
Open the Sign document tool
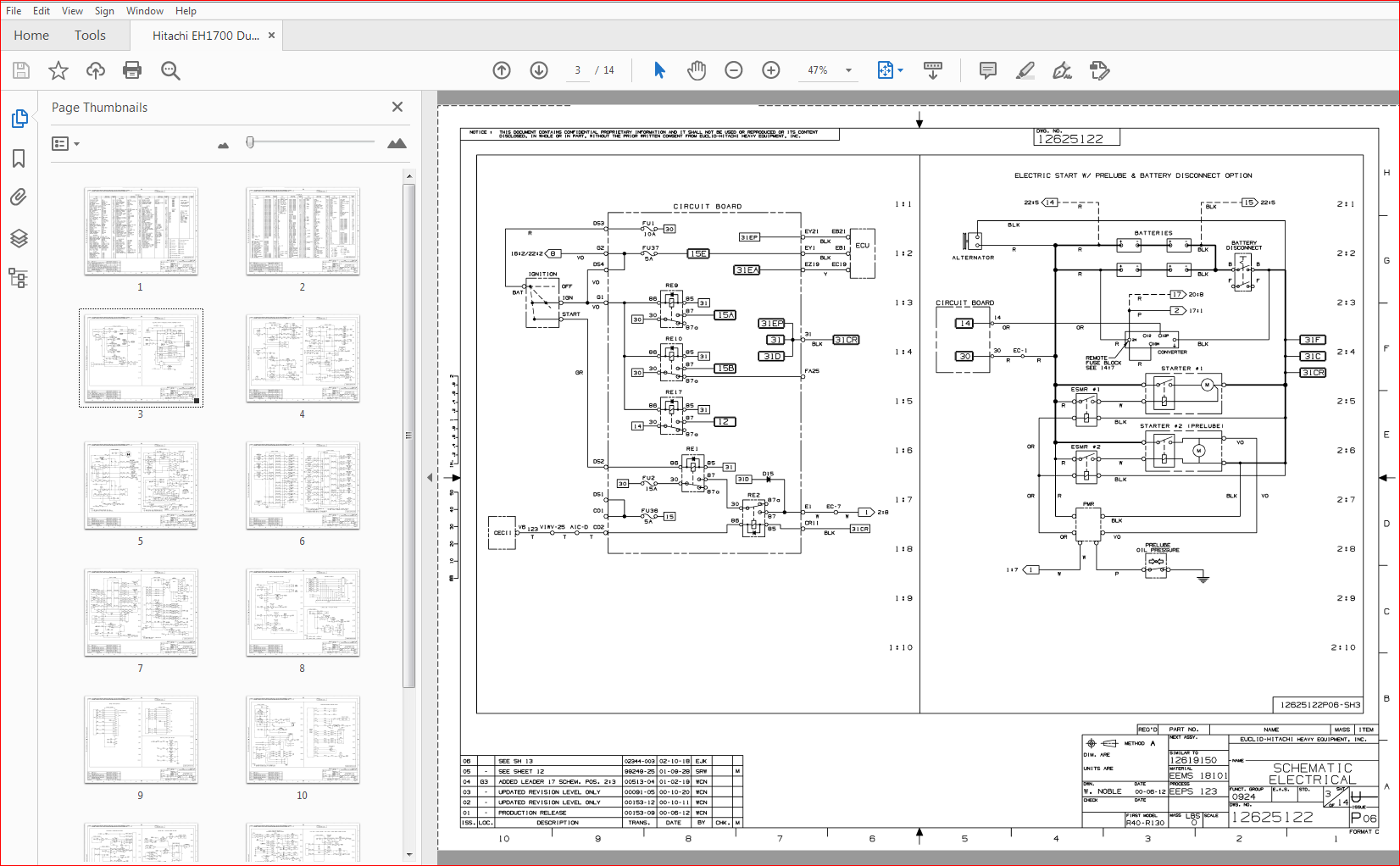pos(1062,70)
